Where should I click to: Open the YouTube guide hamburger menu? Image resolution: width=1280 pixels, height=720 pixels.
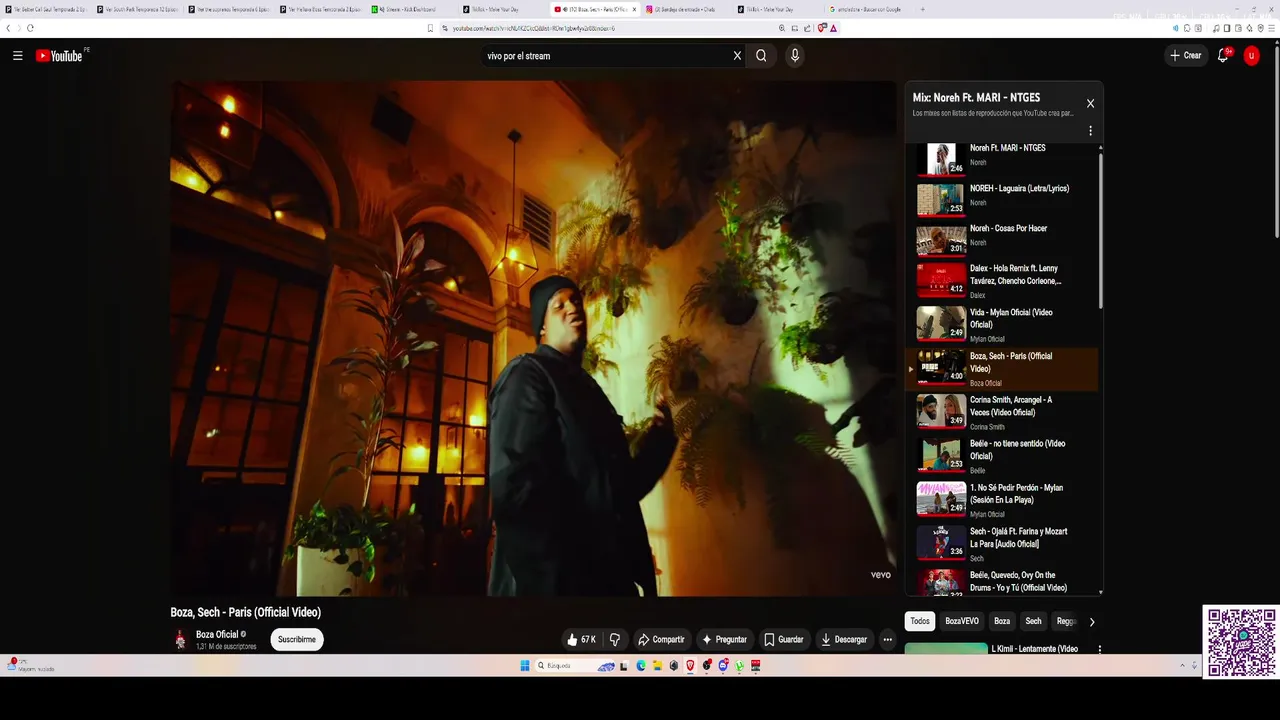18,56
